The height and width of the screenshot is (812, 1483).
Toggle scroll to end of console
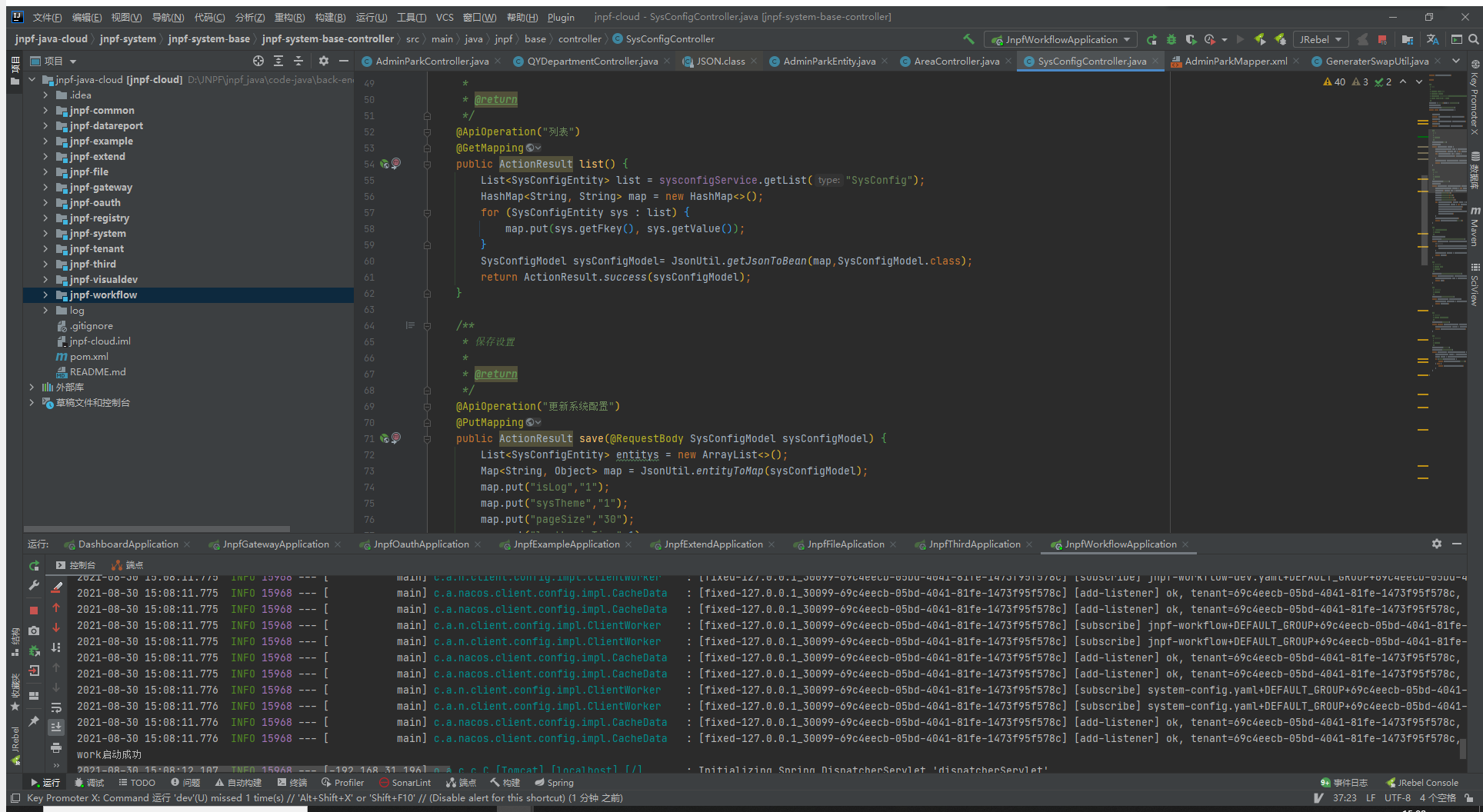click(56, 727)
